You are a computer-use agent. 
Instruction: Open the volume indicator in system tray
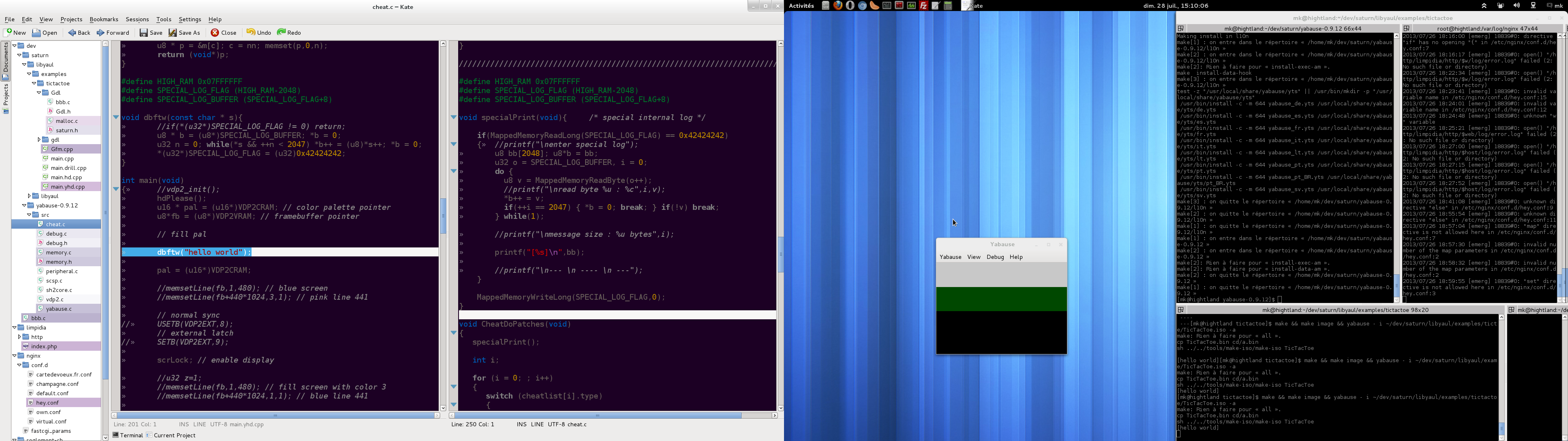1516,5
